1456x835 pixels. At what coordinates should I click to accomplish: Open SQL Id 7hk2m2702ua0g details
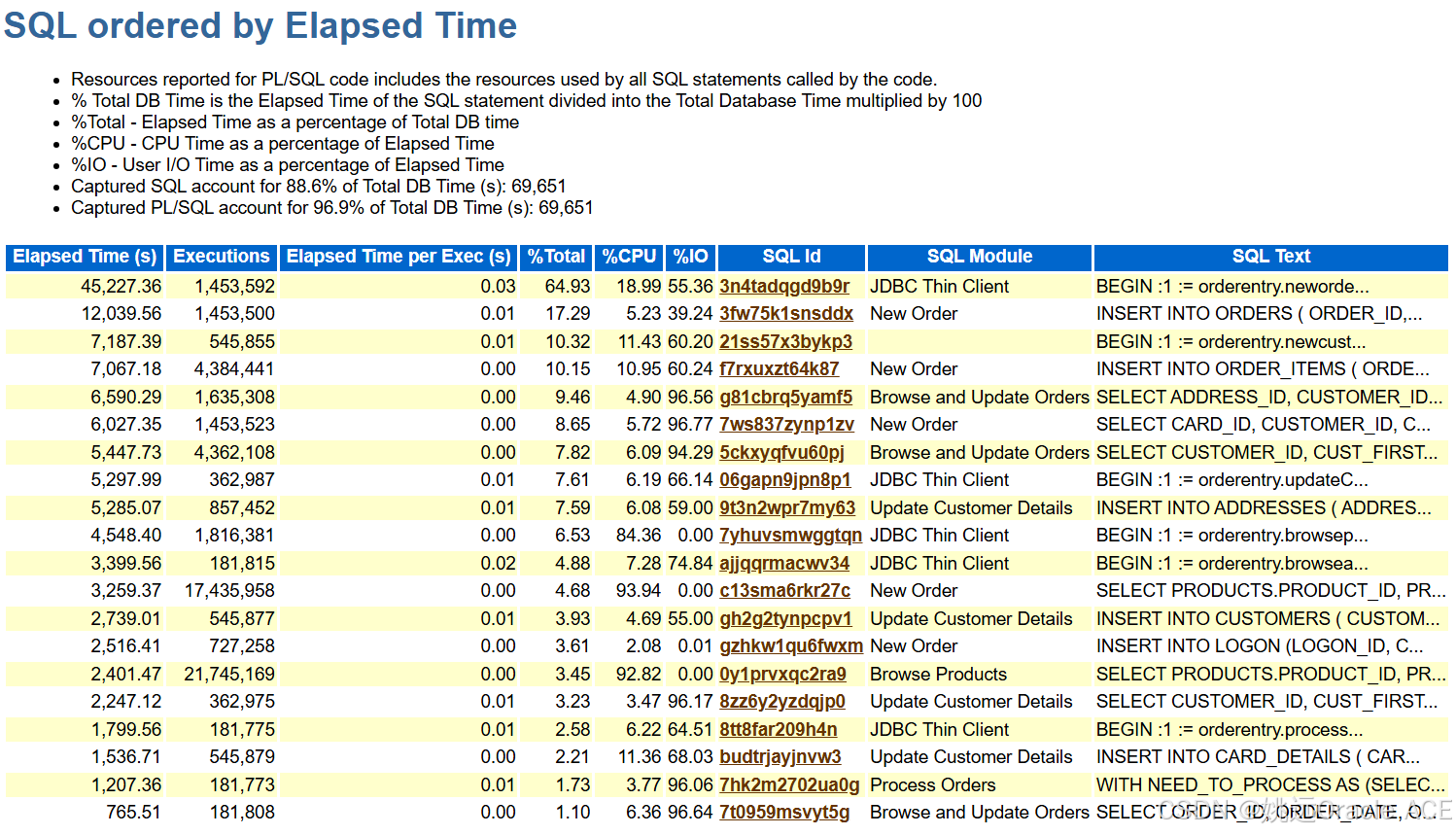tap(789, 784)
